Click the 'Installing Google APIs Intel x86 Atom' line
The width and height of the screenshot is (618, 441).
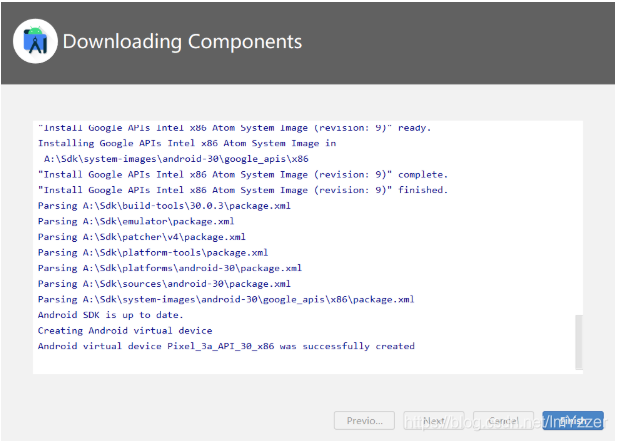pyautogui.click(x=187, y=143)
